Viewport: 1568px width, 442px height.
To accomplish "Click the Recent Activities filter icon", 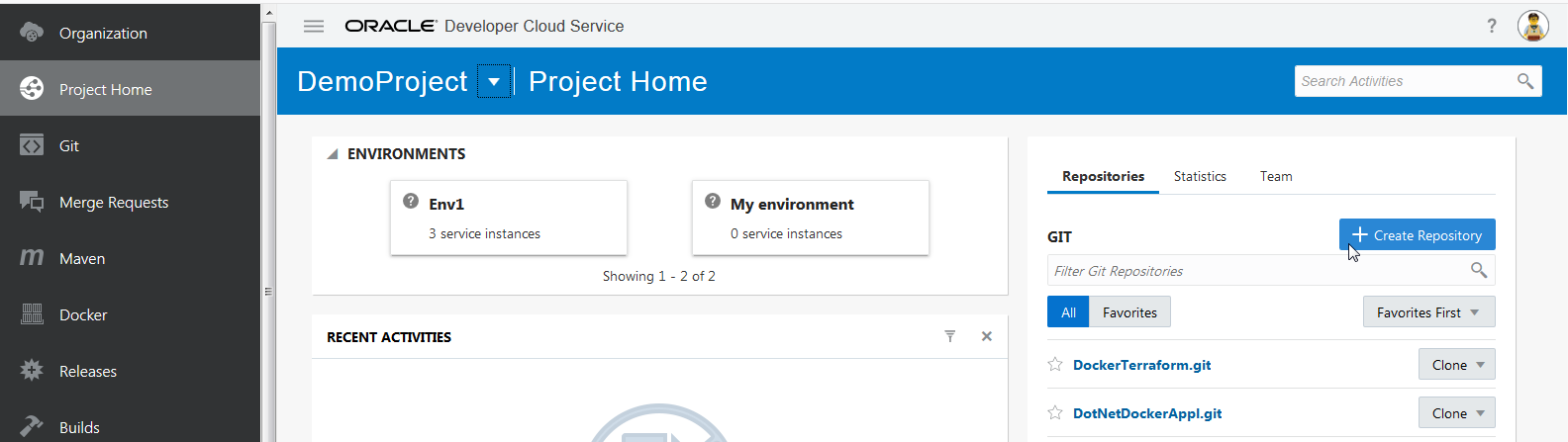I will pos(950,336).
